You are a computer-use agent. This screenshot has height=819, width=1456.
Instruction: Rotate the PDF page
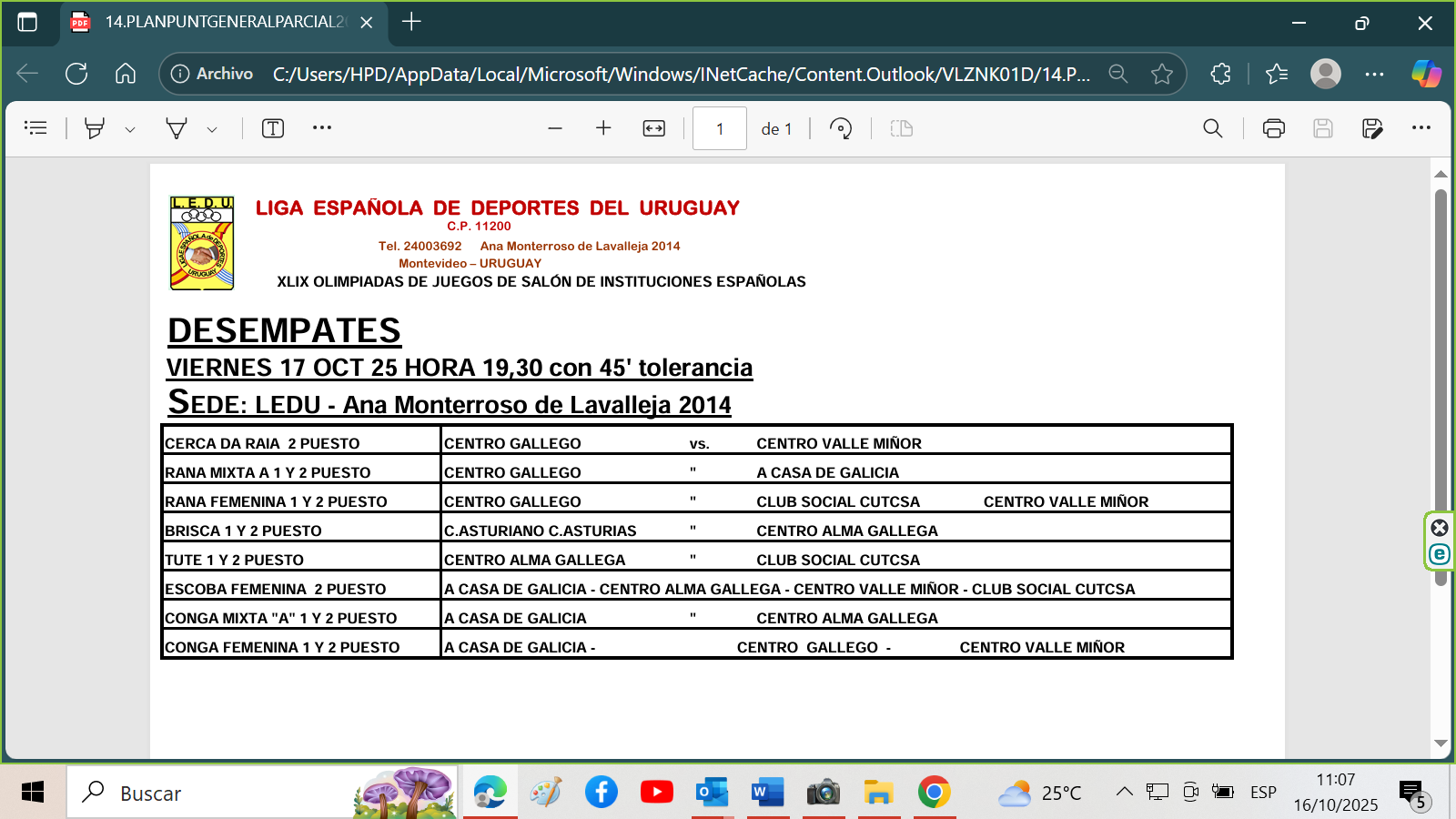click(841, 128)
